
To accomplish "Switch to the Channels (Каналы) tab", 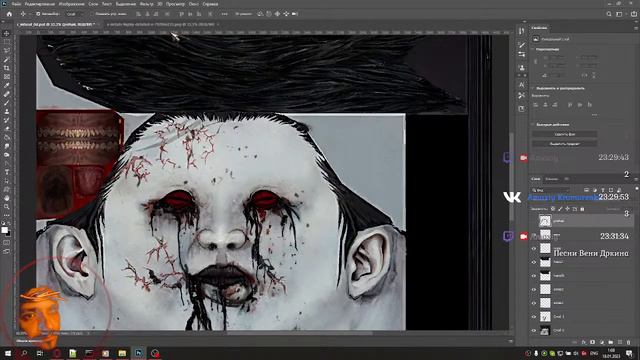I will [551, 179].
